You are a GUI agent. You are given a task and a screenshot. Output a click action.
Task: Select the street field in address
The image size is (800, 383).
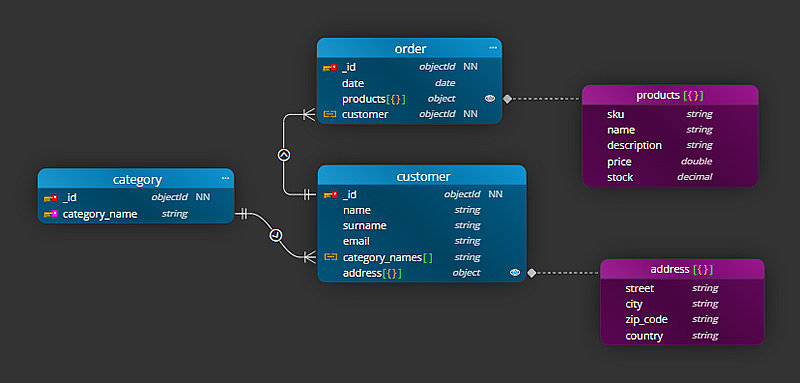(682, 289)
